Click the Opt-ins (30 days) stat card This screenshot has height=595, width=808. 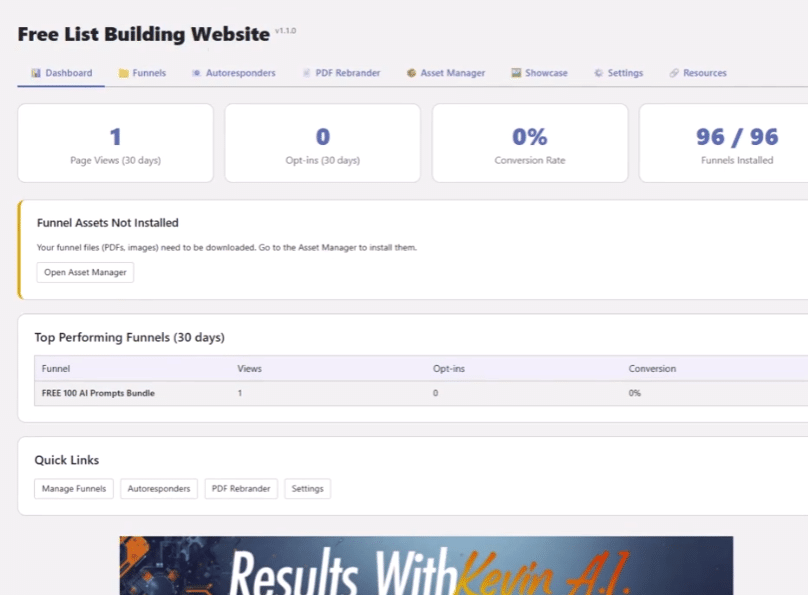click(322, 143)
